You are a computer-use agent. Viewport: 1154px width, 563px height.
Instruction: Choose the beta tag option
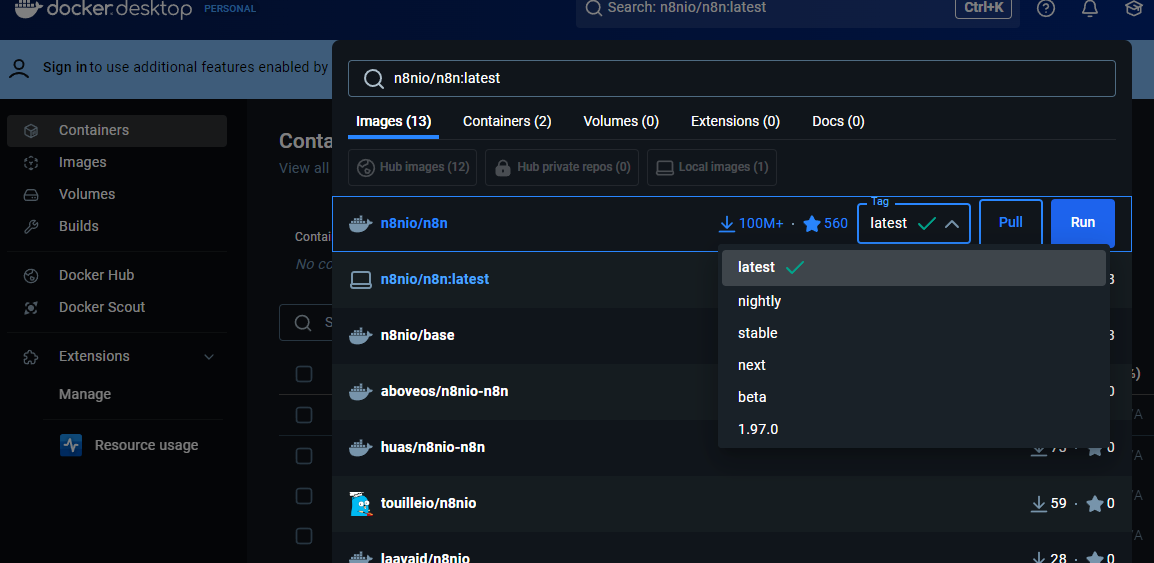(913, 397)
